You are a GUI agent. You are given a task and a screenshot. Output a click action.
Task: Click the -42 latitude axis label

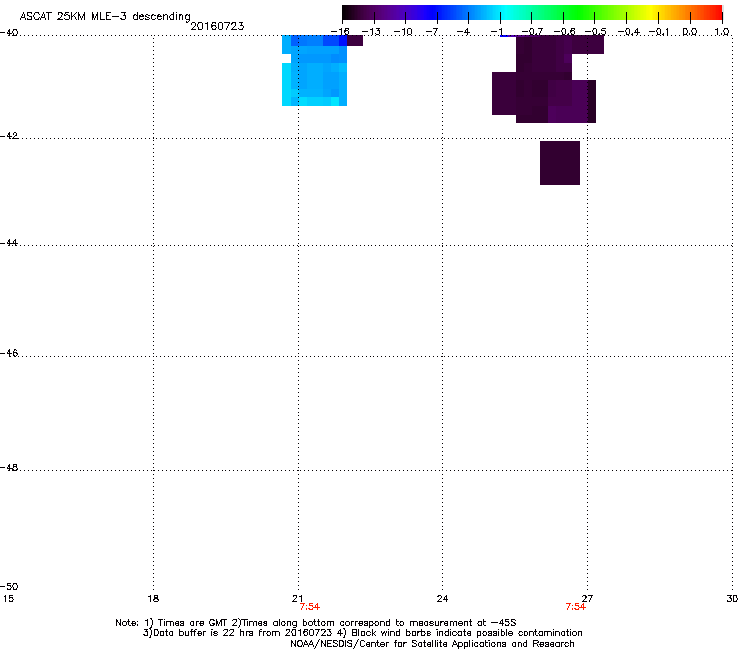(x=9, y=136)
